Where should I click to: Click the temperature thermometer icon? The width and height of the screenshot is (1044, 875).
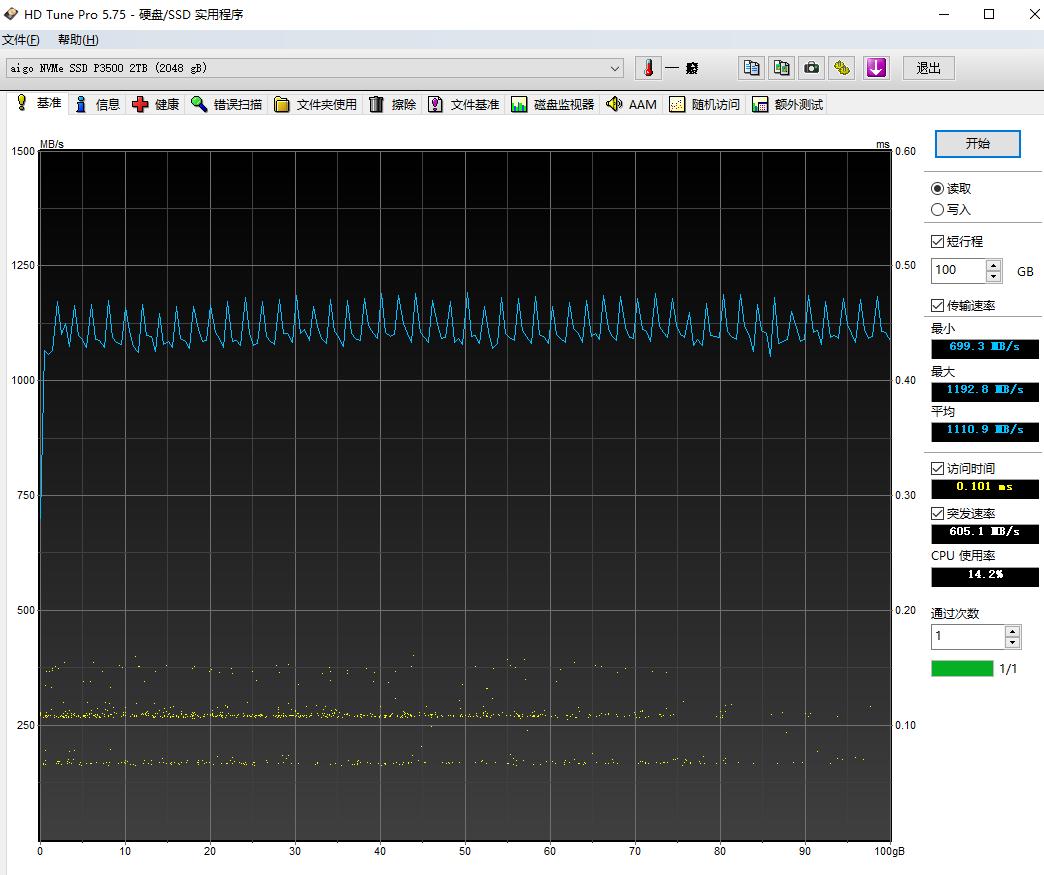[648, 68]
